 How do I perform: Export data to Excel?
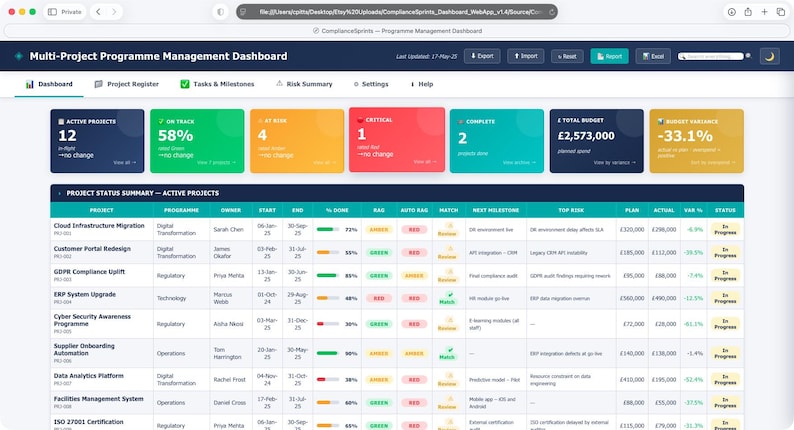[x=653, y=56]
